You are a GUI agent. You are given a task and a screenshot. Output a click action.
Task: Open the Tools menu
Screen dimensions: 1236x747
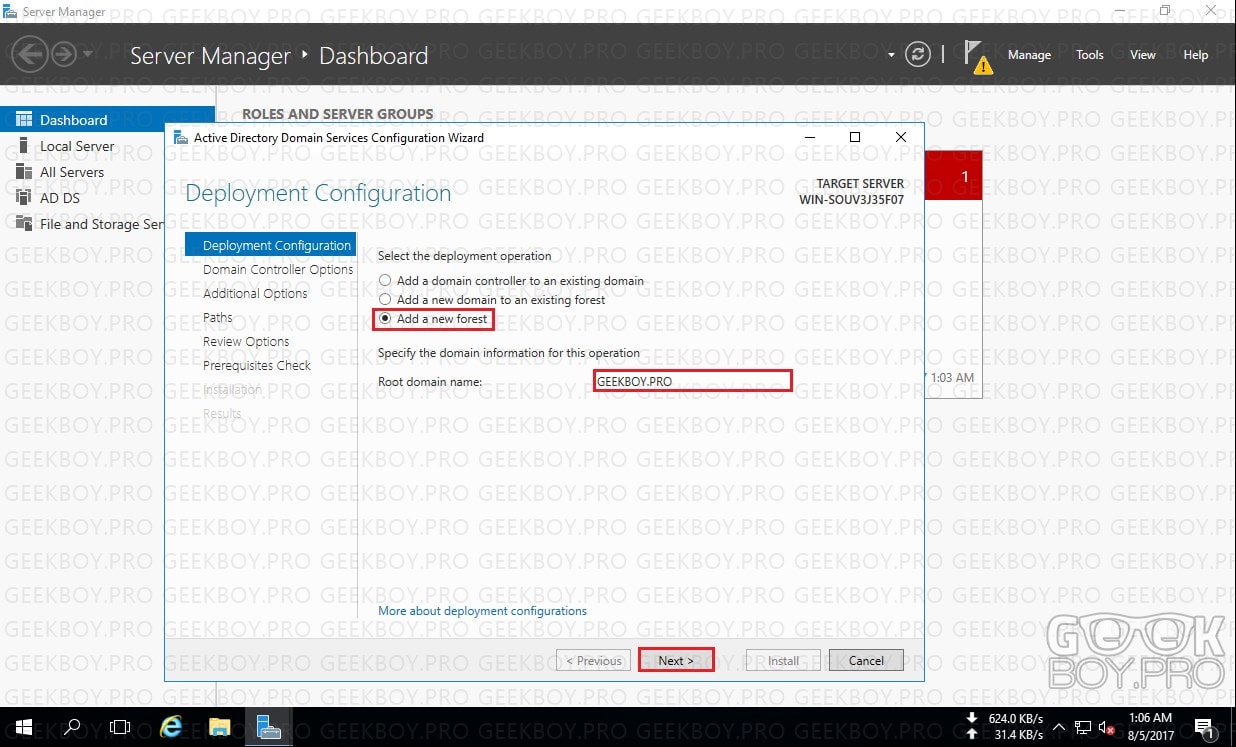tap(1090, 55)
